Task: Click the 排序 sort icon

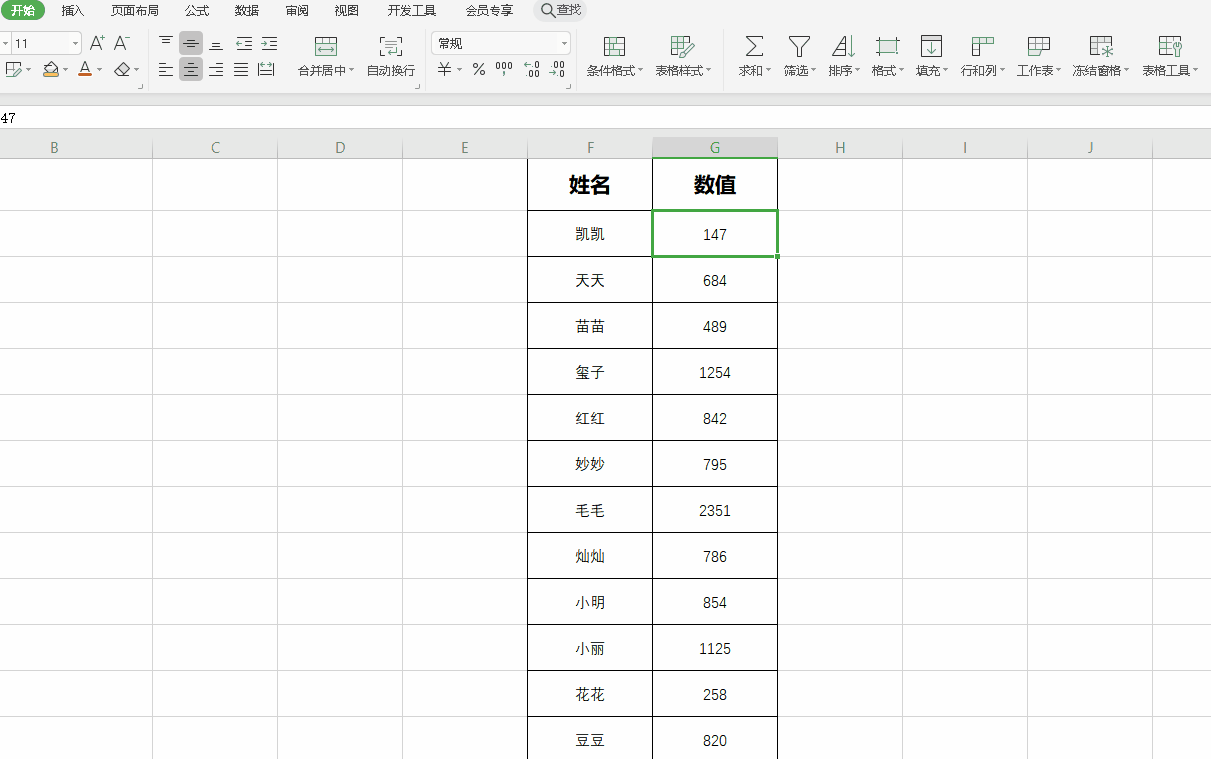Action: pyautogui.click(x=844, y=46)
